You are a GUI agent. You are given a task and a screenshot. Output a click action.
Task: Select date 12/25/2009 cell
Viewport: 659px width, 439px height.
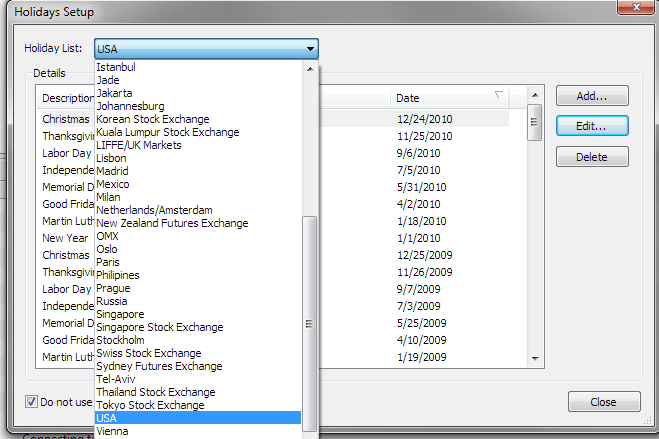coord(425,255)
